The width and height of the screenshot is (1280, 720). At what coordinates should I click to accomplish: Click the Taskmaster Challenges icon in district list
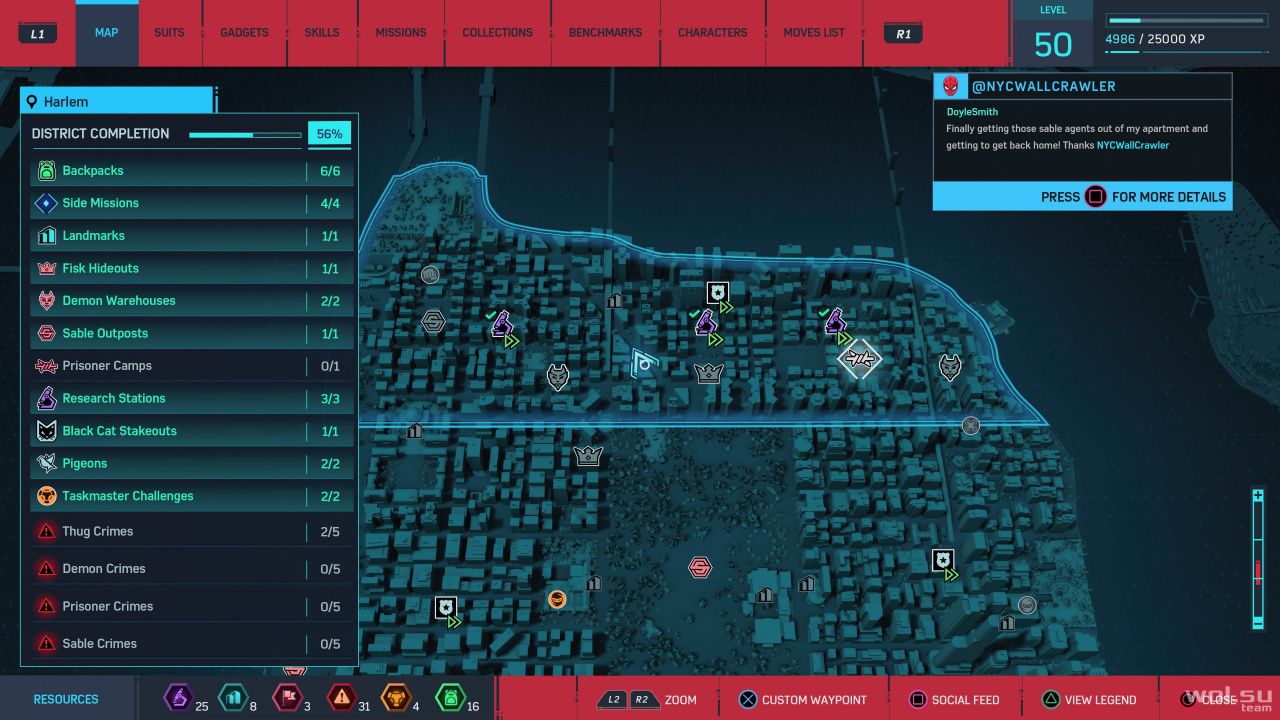click(x=46, y=496)
